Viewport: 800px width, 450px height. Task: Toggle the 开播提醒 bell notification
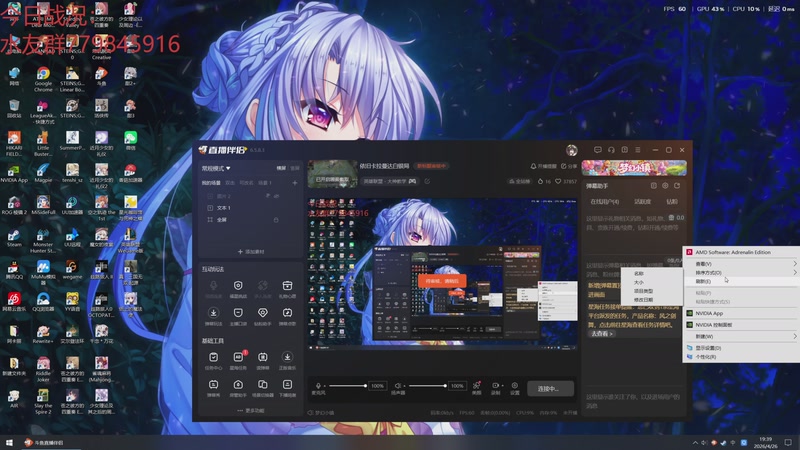coord(543,166)
